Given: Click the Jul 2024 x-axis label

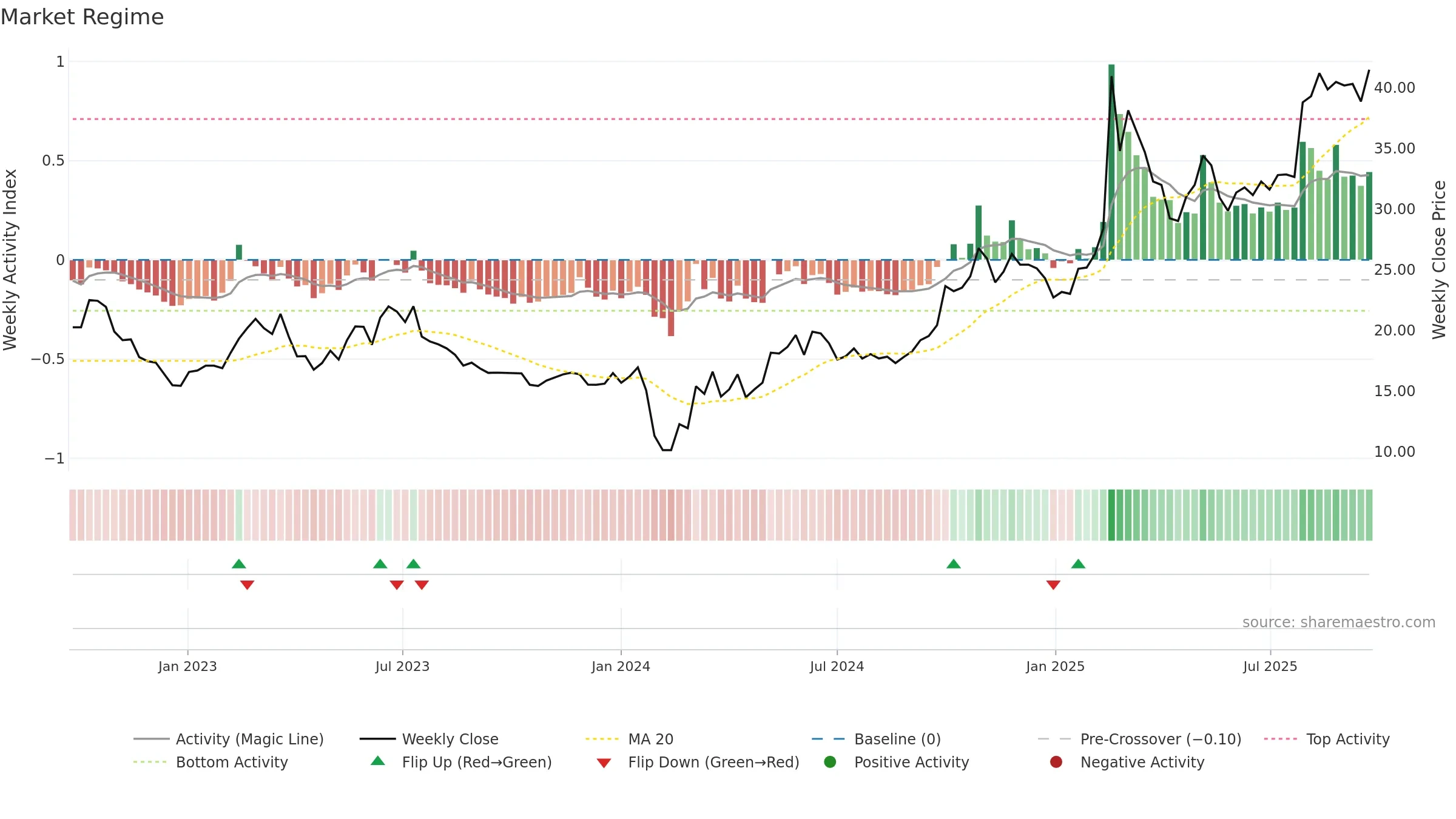Looking at the screenshot, I should (x=837, y=666).
